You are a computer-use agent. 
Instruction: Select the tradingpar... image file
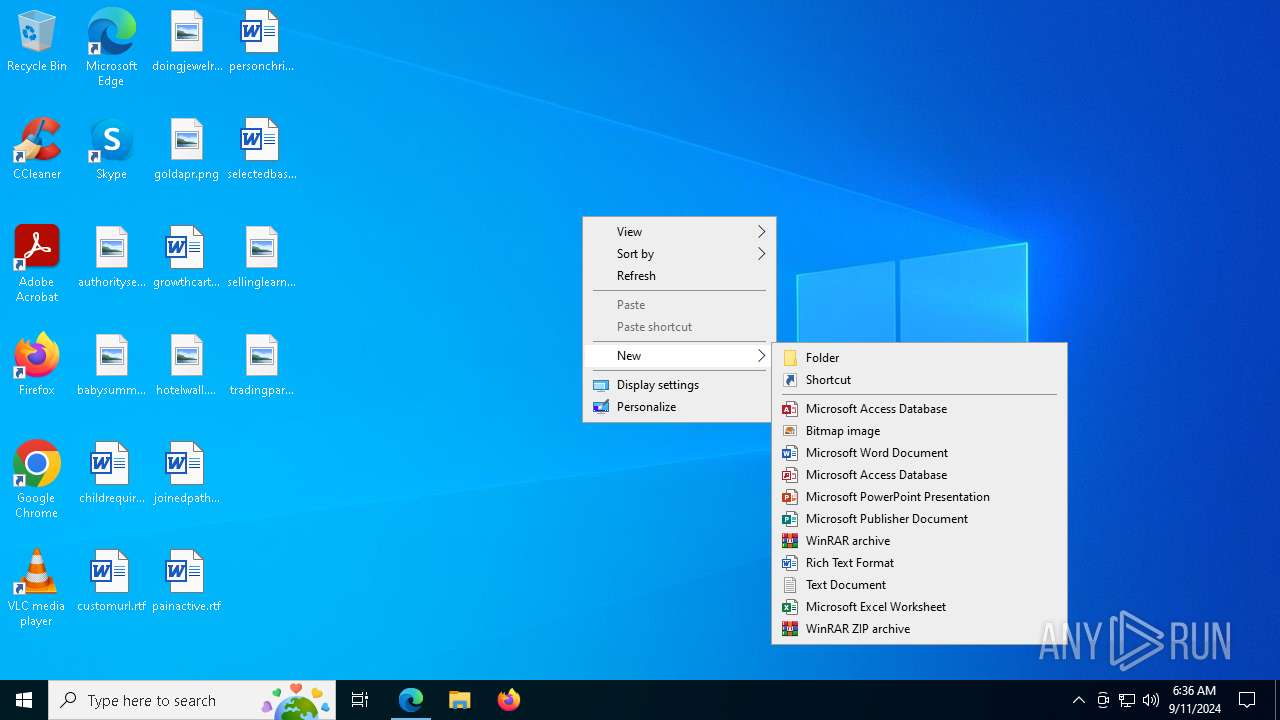click(x=261, y=366)
